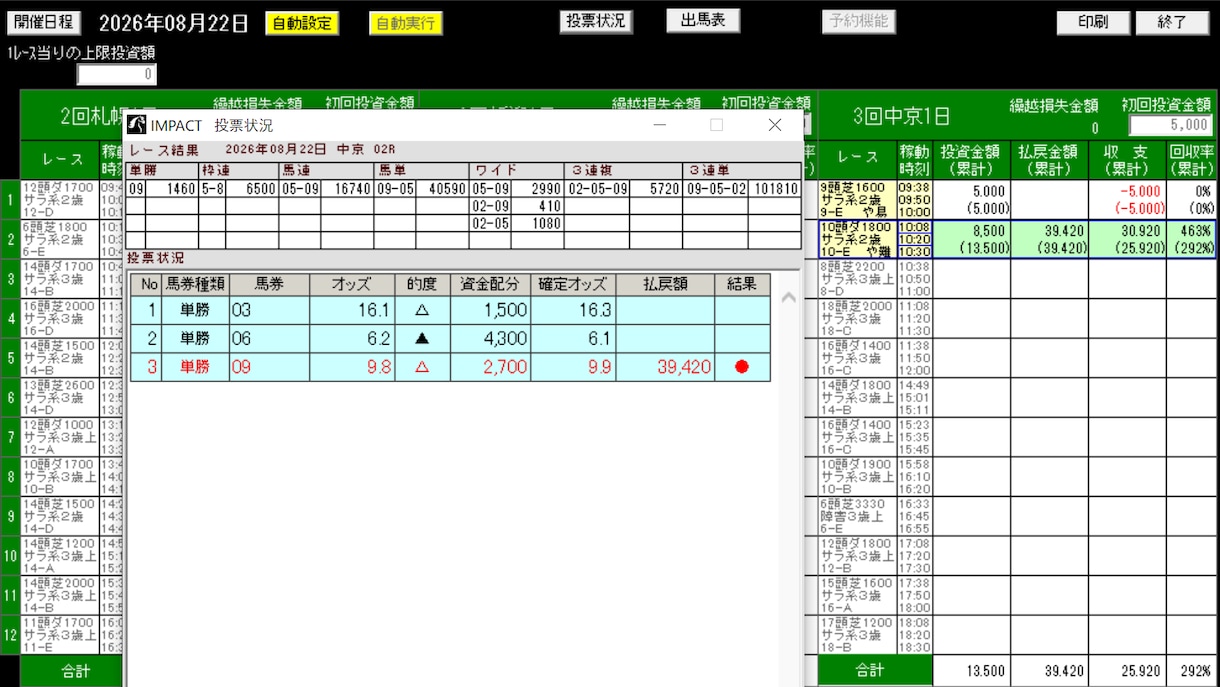Viewport: 1220px width, 687px height.
Task: Select the red bet row No 3
Action: click(451, 367)
